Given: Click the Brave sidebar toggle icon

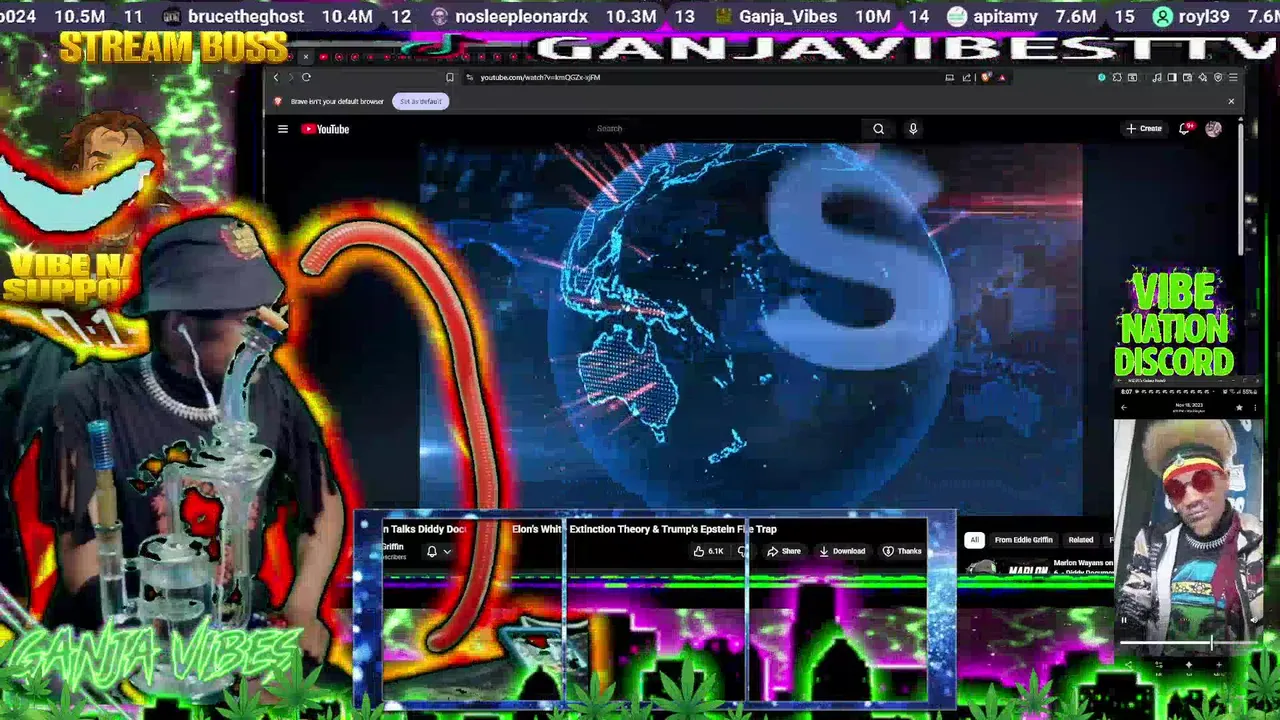Looking at the screenshot, I should [1172, 77].
